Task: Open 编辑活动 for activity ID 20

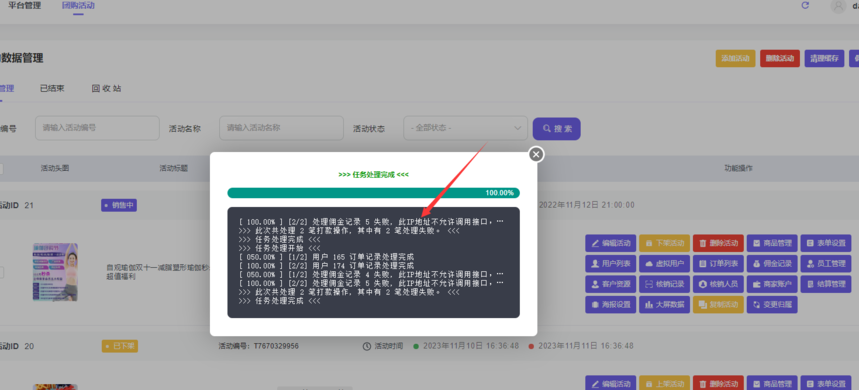Action: 610,383
